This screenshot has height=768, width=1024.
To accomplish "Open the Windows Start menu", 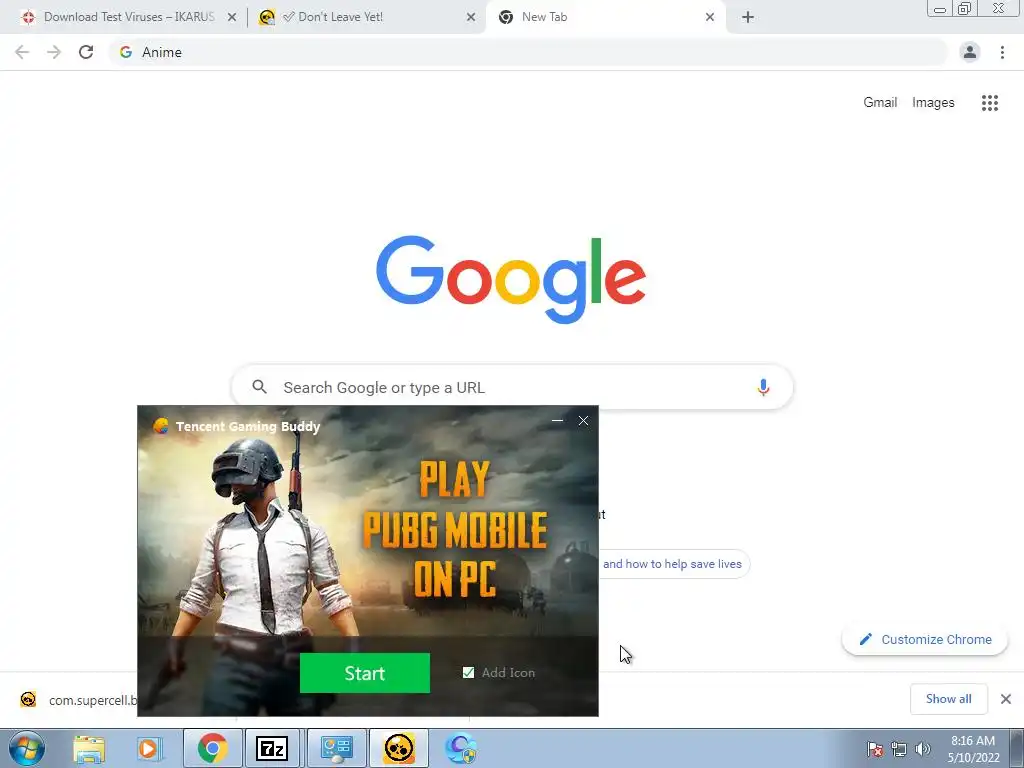I will click(27, 748).
